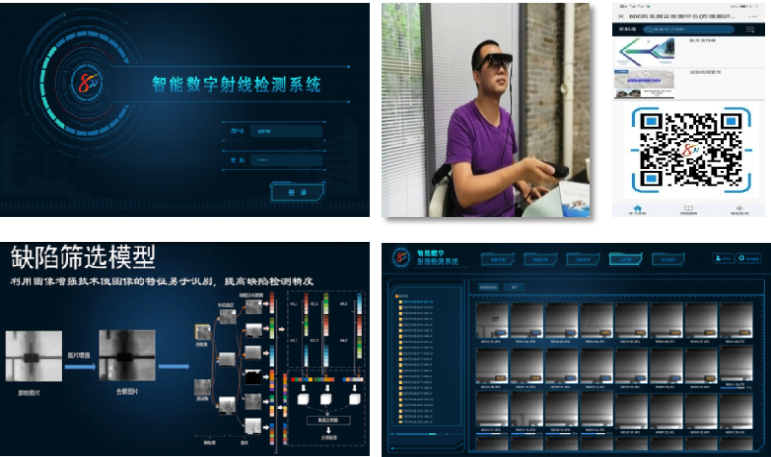Open the three-dot more menu on mobile page
Viewport: 771px width, 457px height.
(x=753, y=16)
